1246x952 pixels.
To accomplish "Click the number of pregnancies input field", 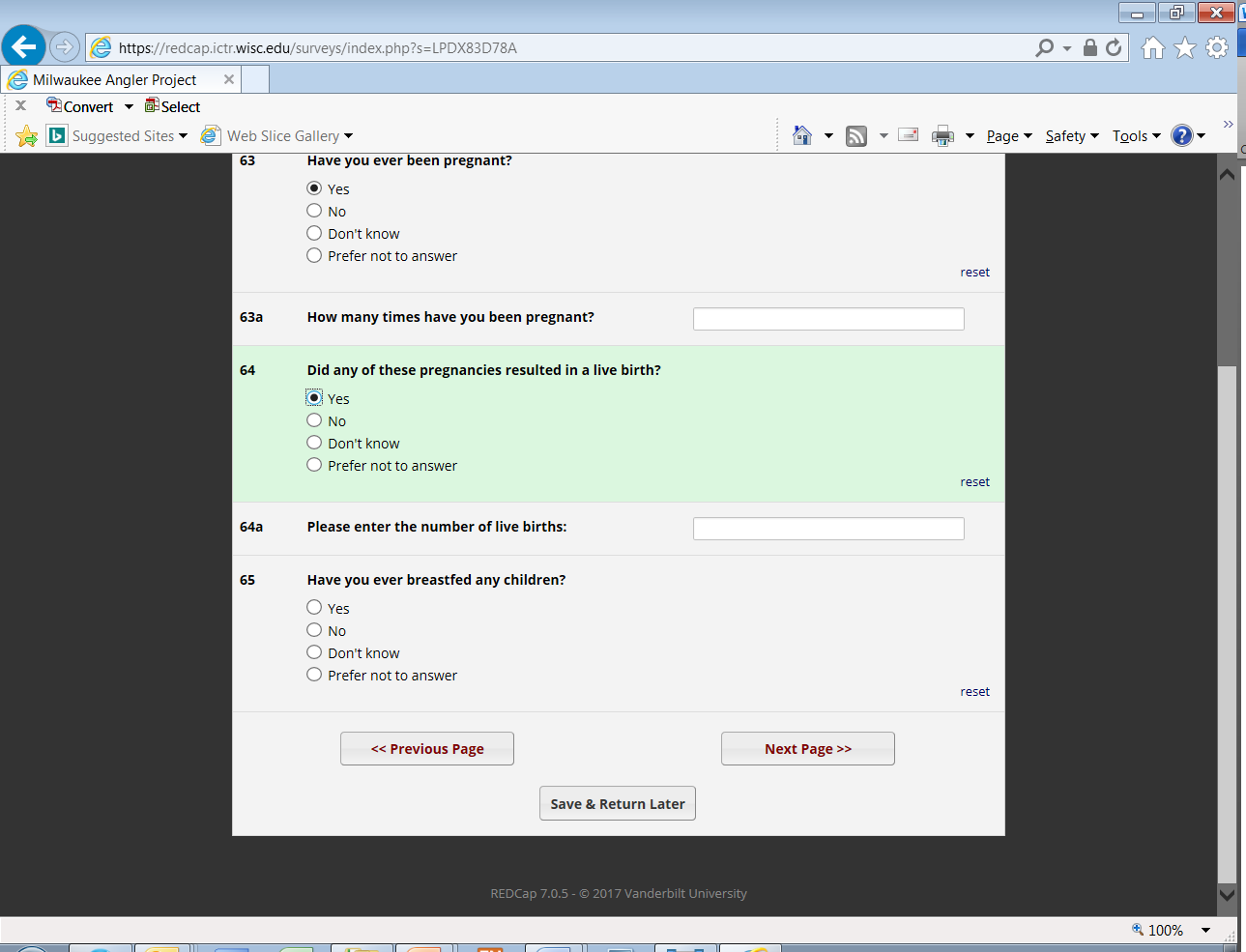I will pyautogui.click(x=828, y=319).
